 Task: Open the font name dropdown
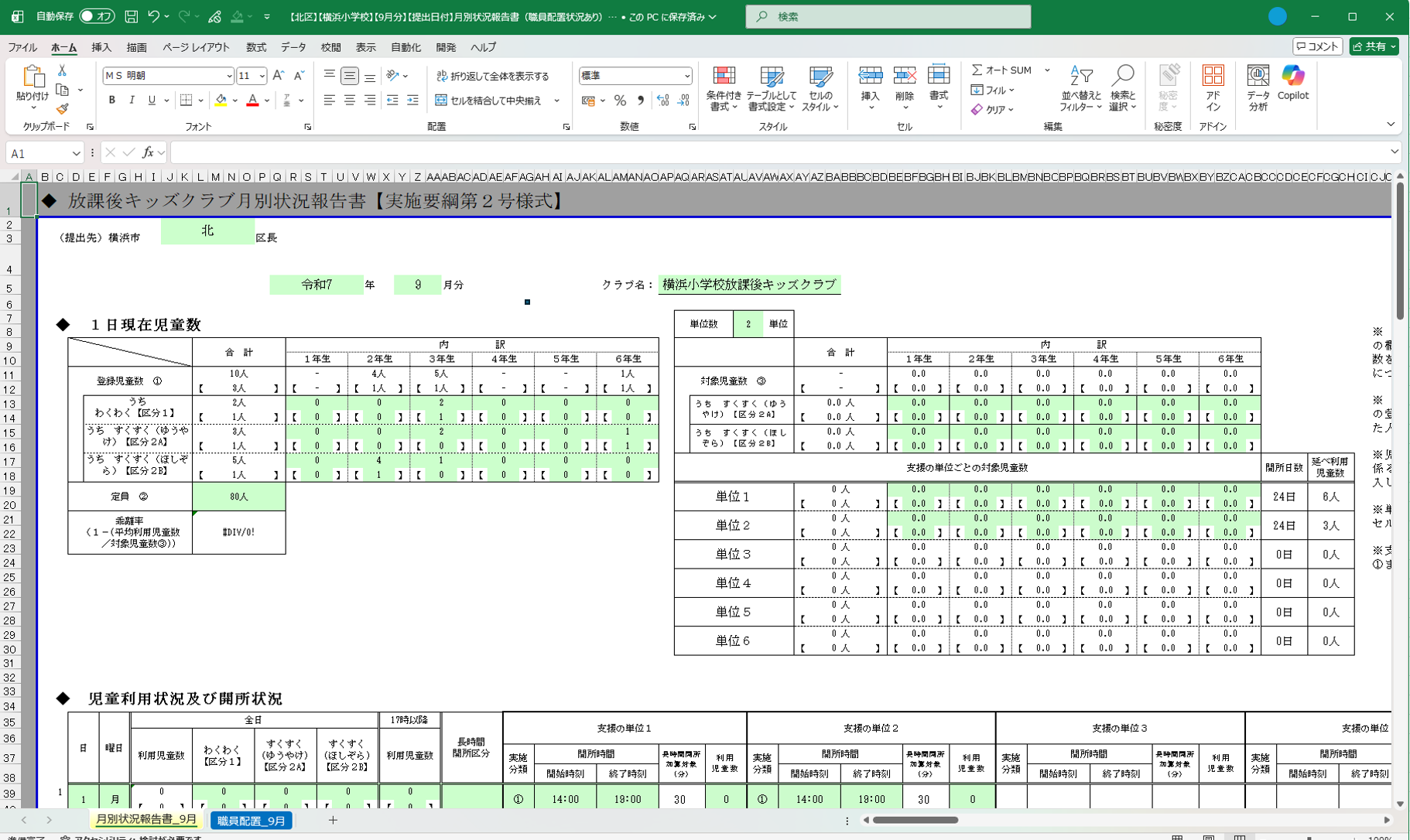pos(229,76)
